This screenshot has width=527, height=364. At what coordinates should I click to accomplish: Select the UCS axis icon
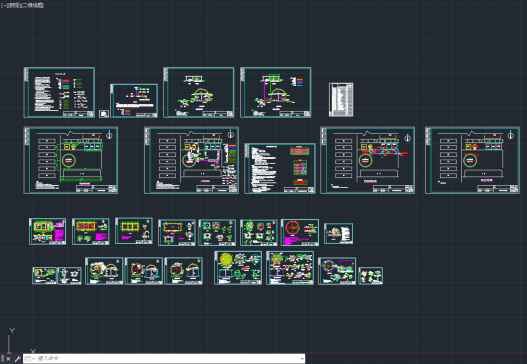click(20, 341)
